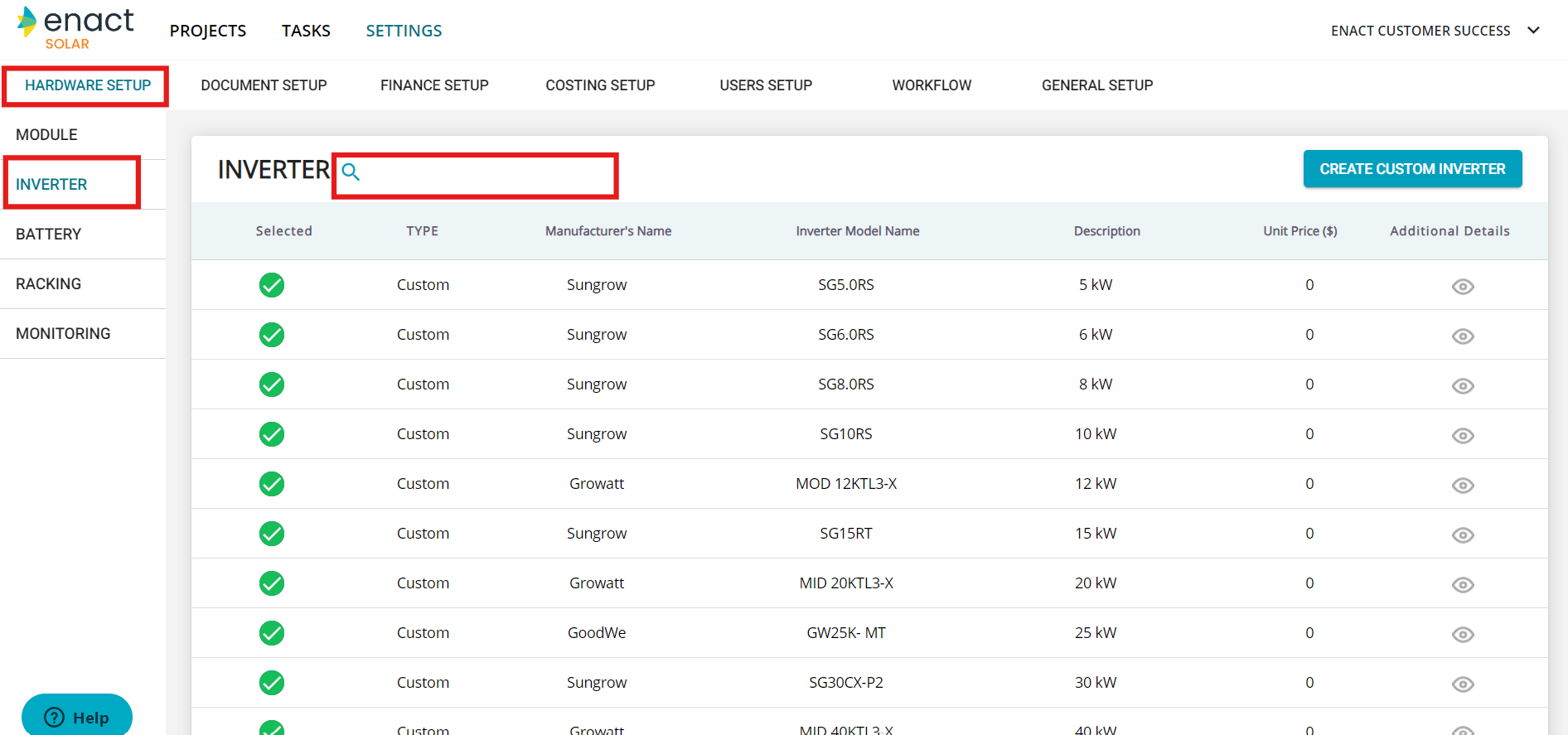Click the MOD 12KTL3-X model name cell

(x=846, y=484)
